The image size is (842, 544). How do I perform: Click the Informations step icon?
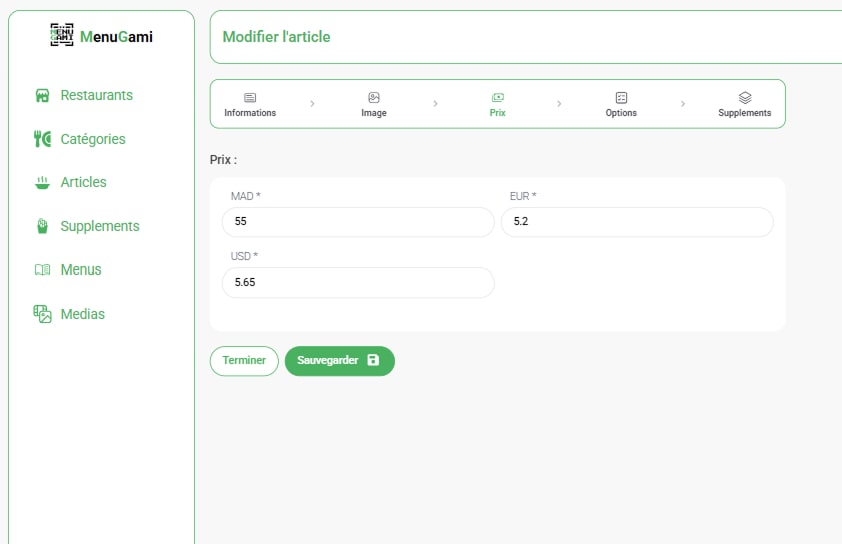(250, 97)
